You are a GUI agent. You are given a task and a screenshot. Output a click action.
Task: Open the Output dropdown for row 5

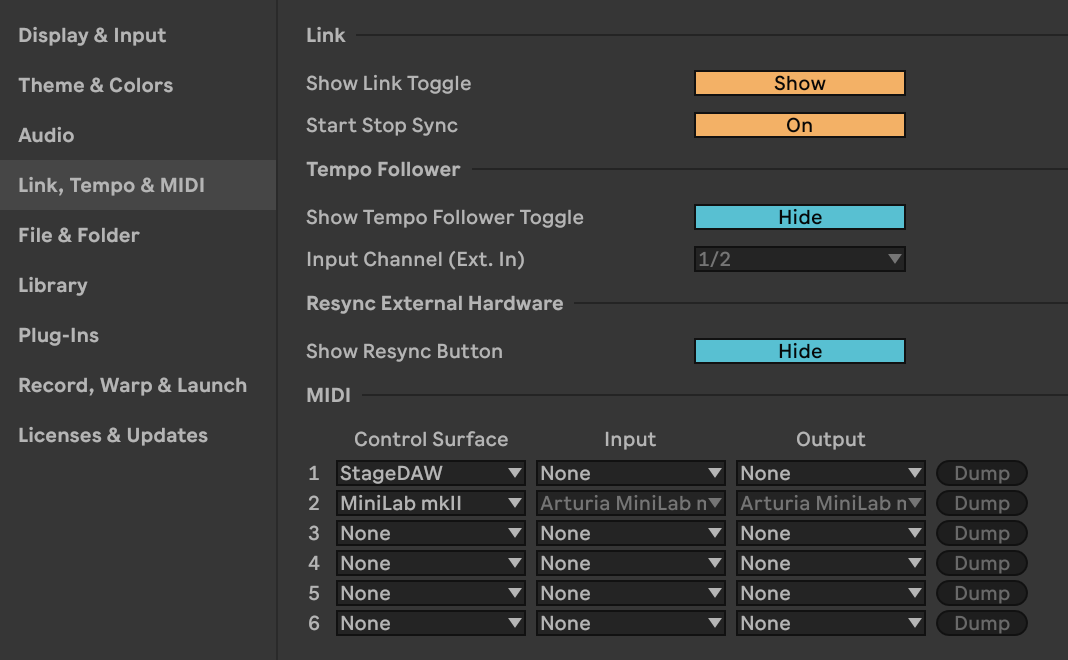[x=830, y=593]
